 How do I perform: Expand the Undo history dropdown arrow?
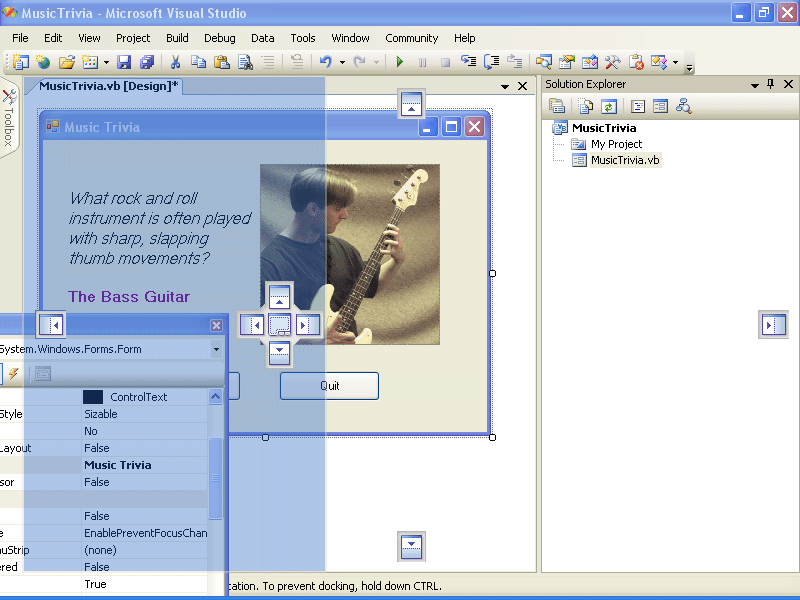coord(342,62)
